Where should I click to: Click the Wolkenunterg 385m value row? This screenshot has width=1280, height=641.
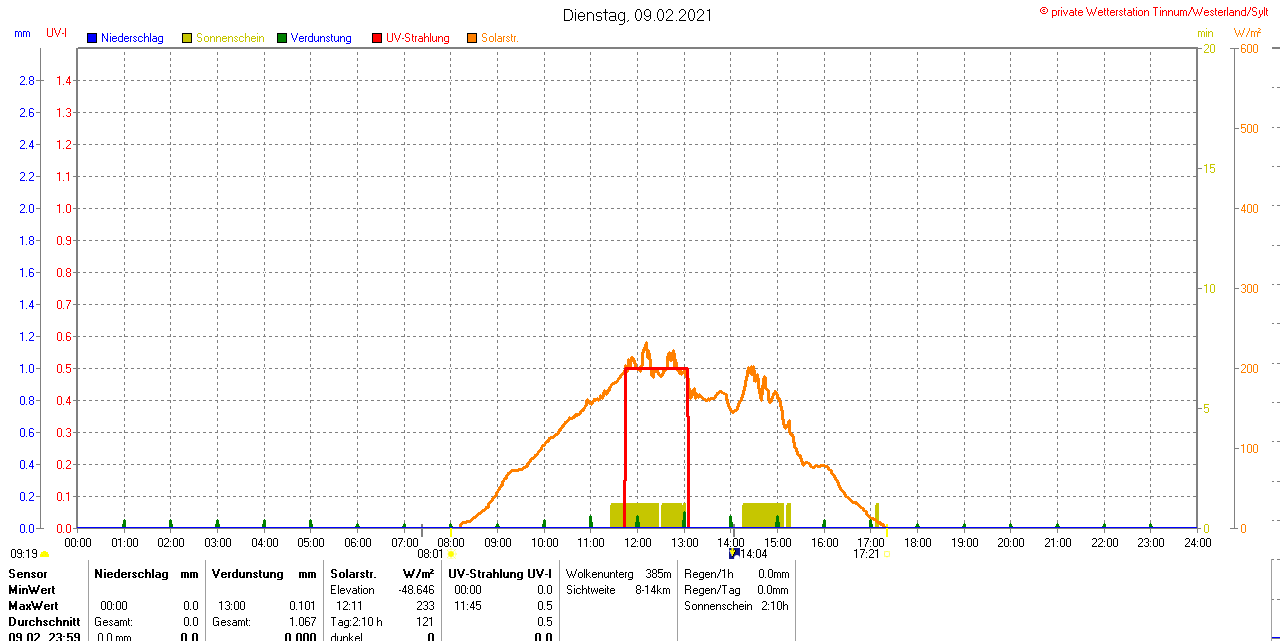tap(618, 574)
